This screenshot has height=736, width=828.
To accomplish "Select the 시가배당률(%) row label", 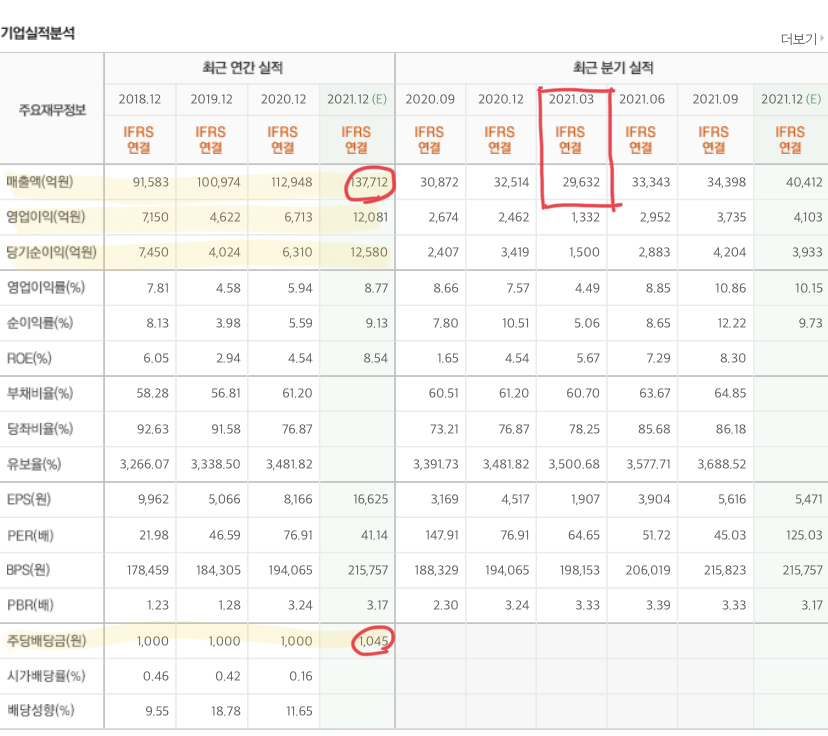I will coord(46,676).
